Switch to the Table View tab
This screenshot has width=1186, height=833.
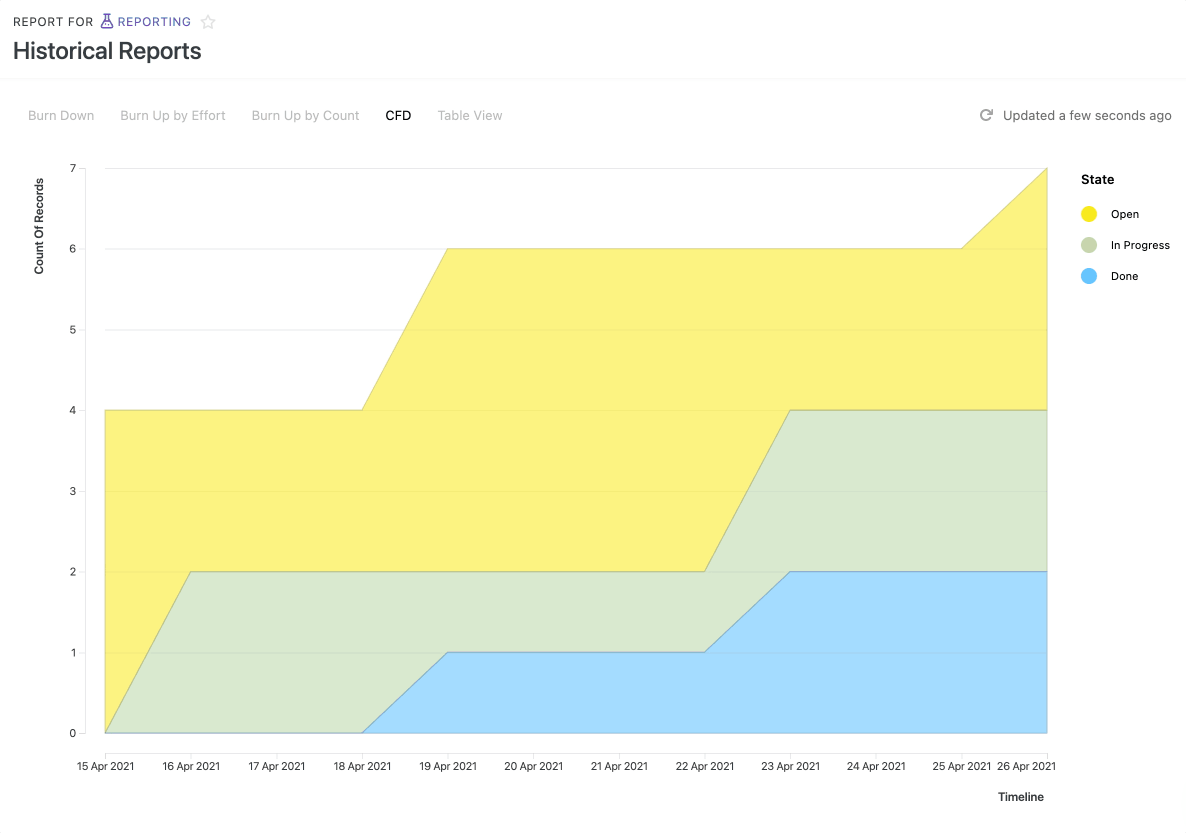(469, 115)
